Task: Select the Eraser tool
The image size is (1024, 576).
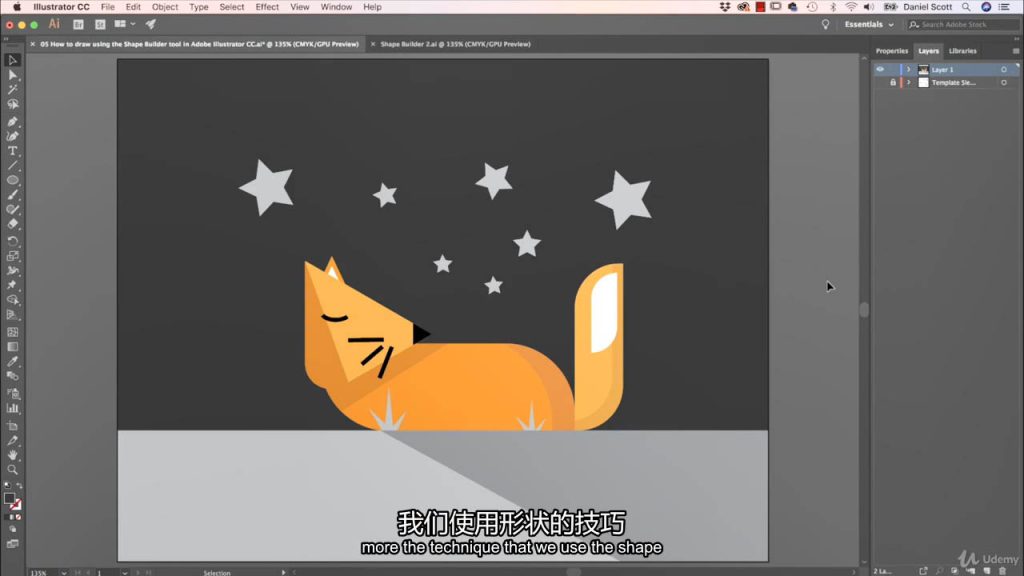Action: click(12, 223)
